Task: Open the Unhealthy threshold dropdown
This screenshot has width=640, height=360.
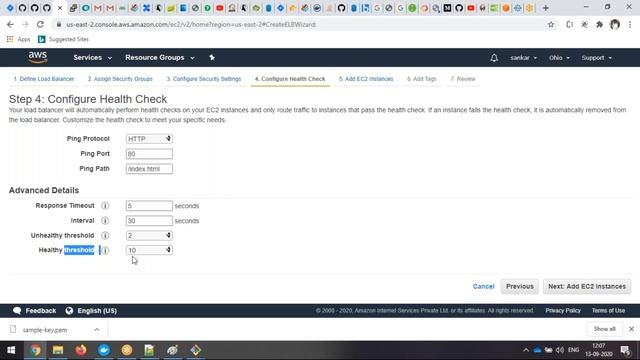Action: click(x=149, y=236)
